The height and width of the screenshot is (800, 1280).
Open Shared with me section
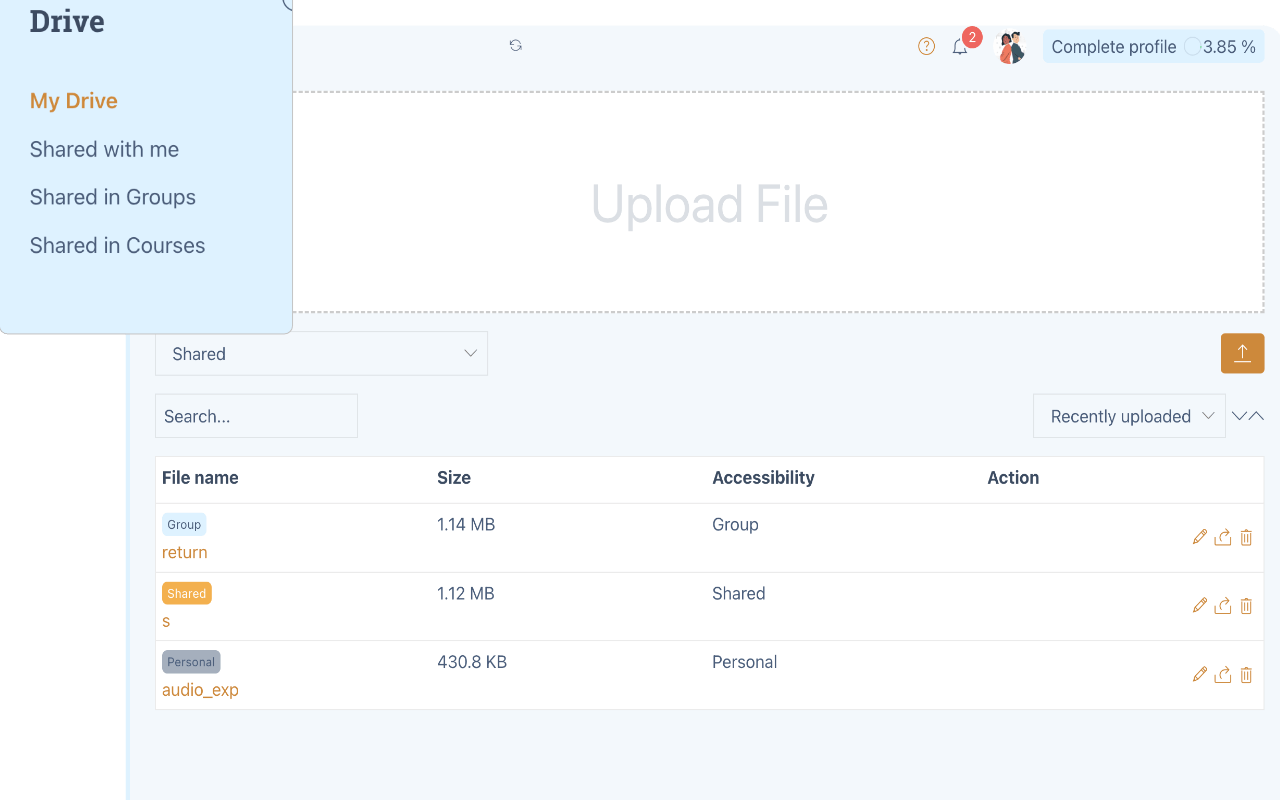pos(104,149)
